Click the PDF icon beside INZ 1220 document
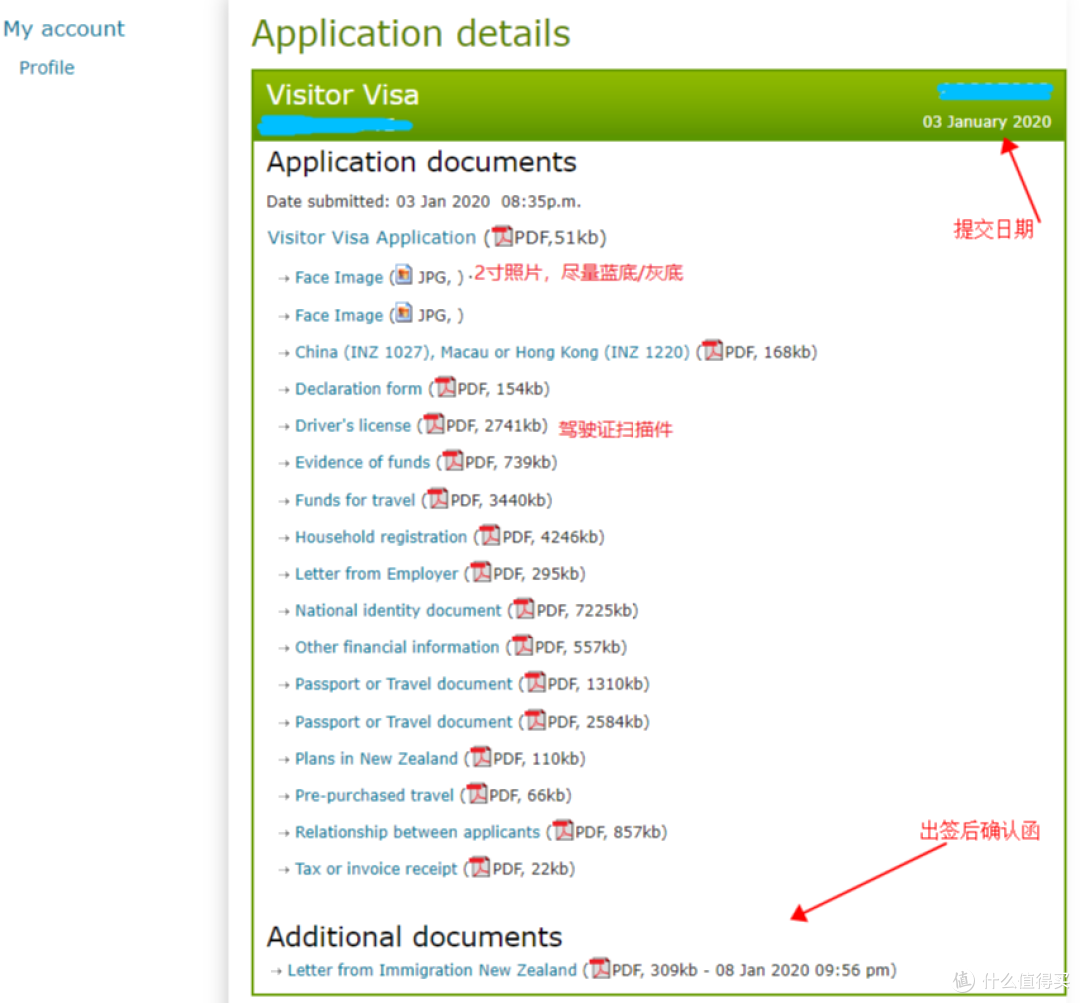1080x1003 pixels. [x=713, y=350]
